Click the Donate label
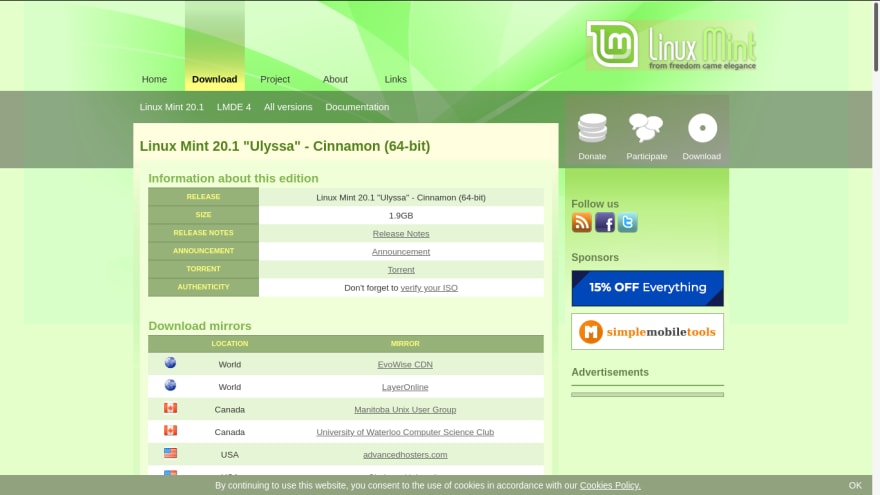Image resolution: width=880 pixels, height=495 pixels. pyautogui.click(x=592, y=156)
